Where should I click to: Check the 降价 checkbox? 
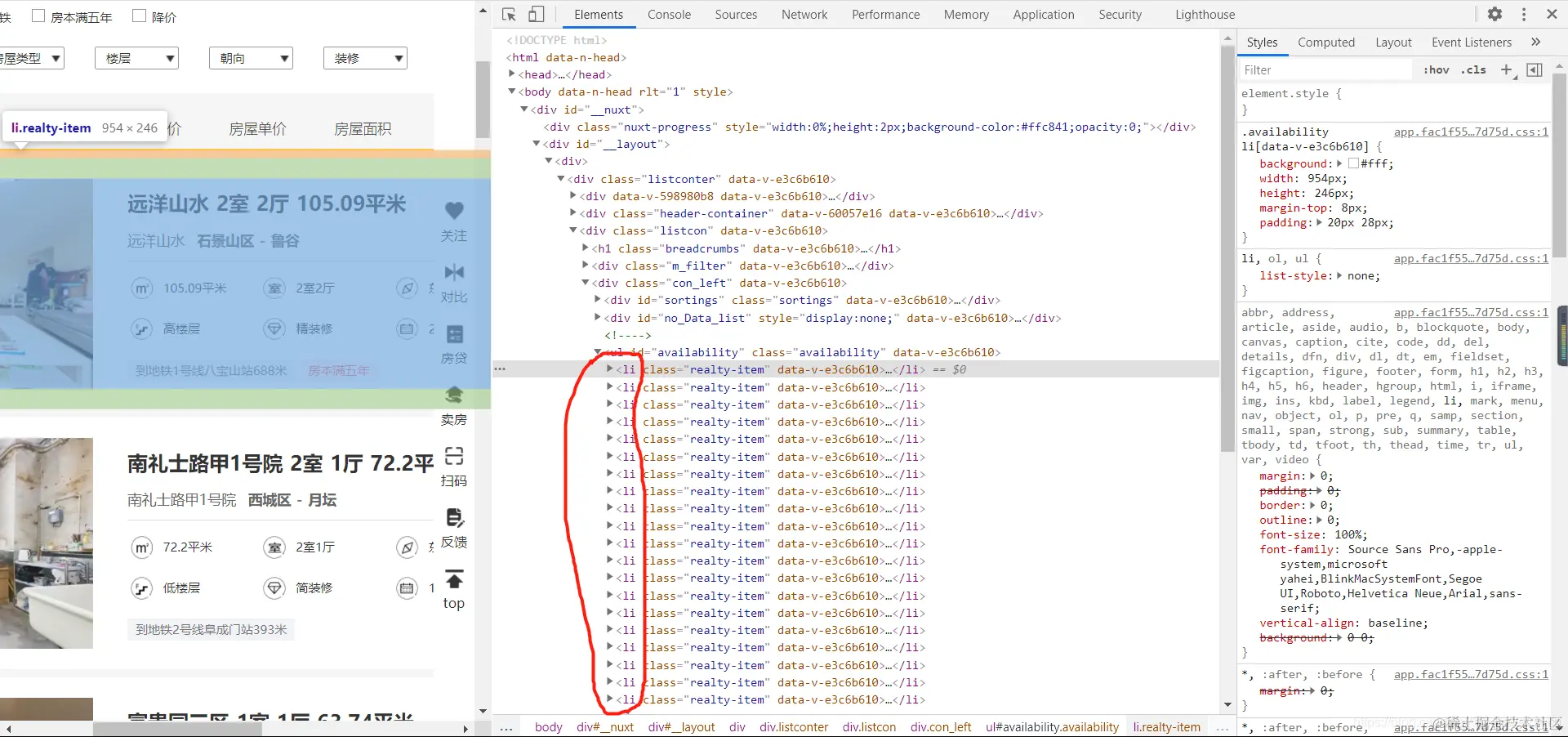(139, 16)
